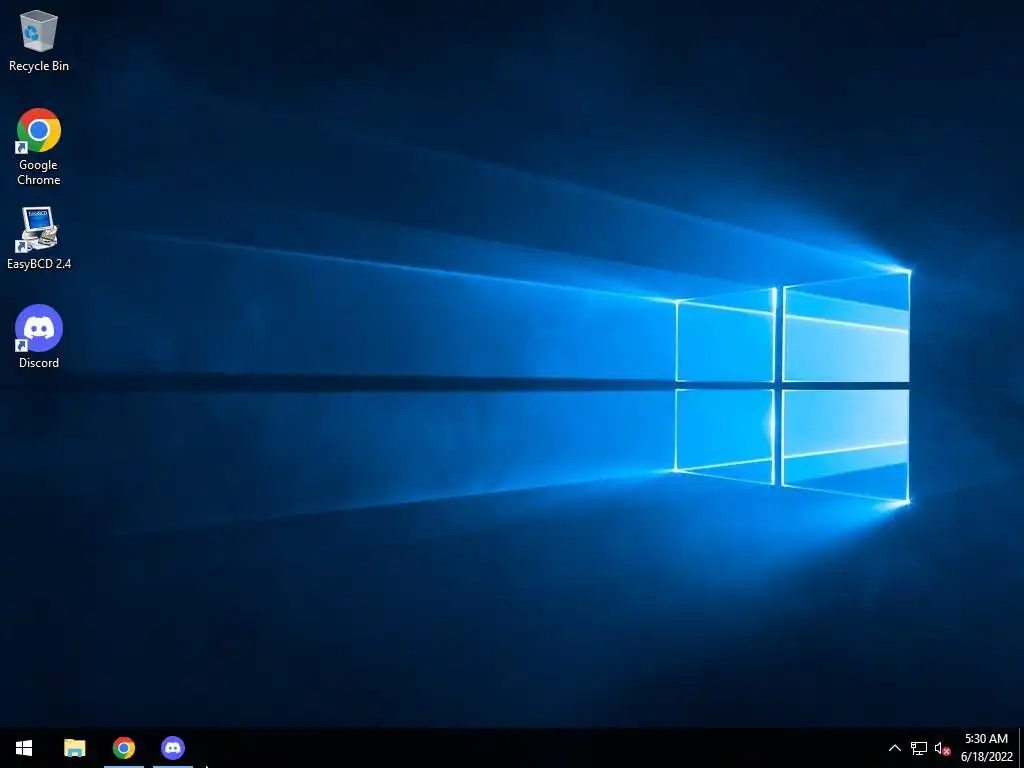Open the muted volume tray icon
Viewport: 1024px width, 768px height.
942,748
